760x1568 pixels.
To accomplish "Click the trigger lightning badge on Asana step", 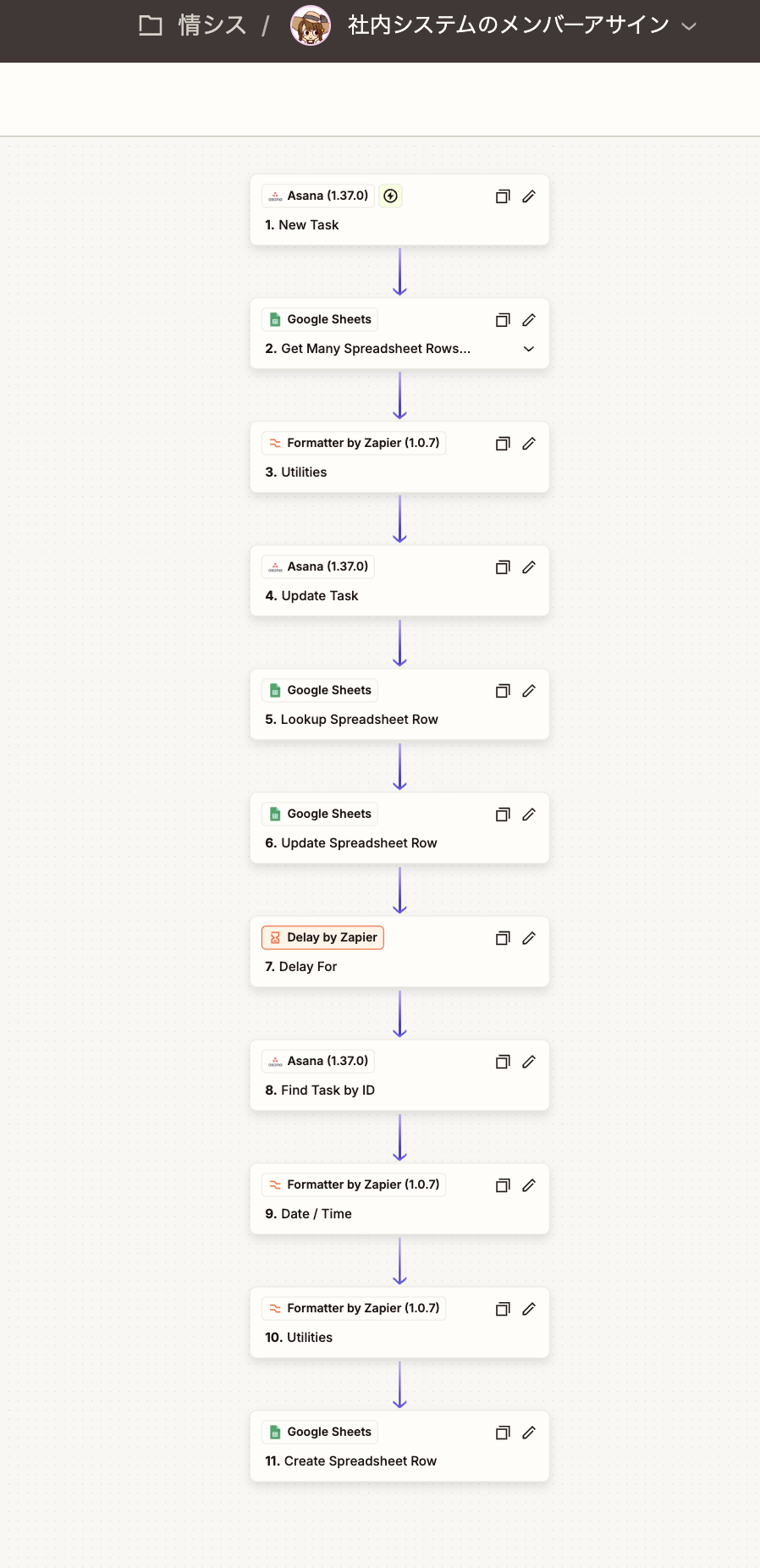I will 390,196.
